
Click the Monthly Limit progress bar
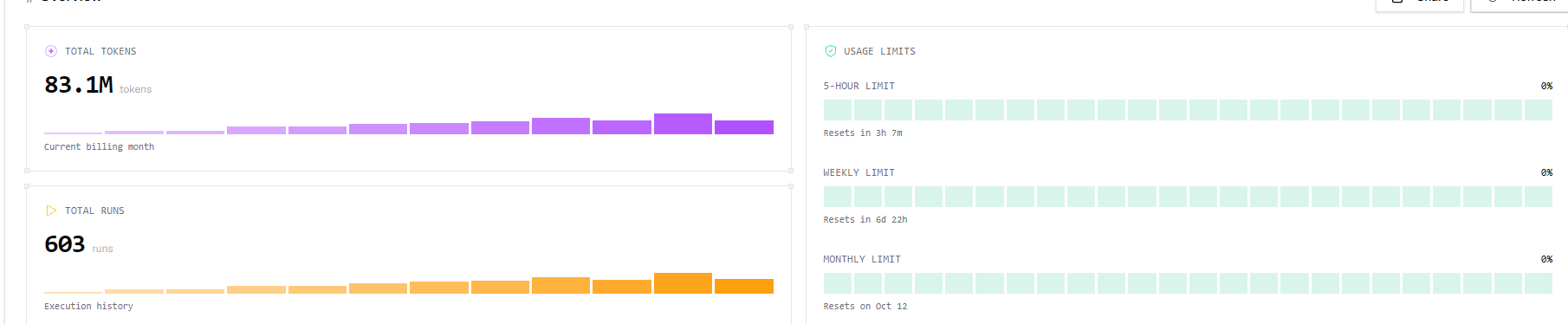coord(1188,283)
